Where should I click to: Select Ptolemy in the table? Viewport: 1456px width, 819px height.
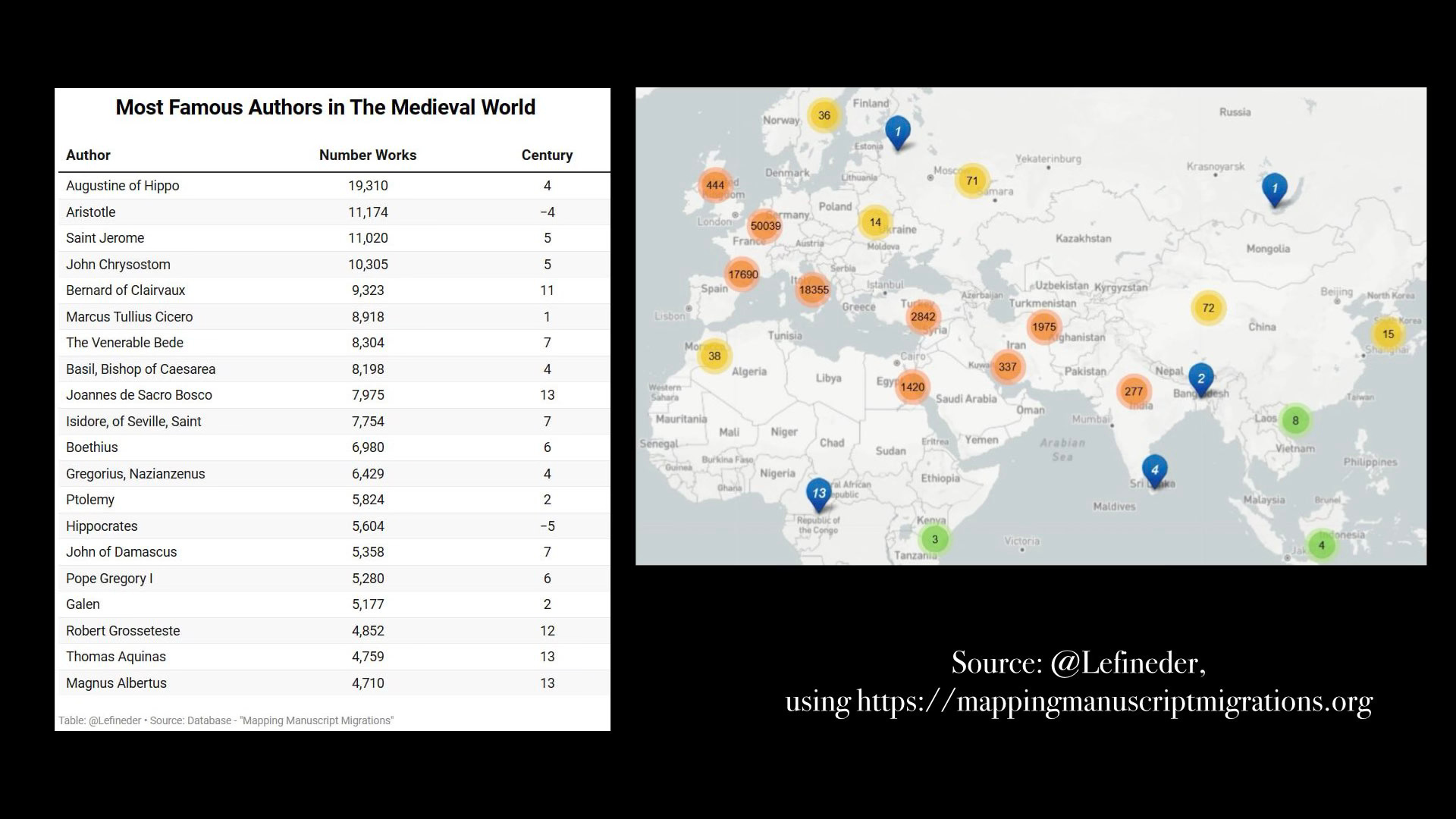[90, 500]
